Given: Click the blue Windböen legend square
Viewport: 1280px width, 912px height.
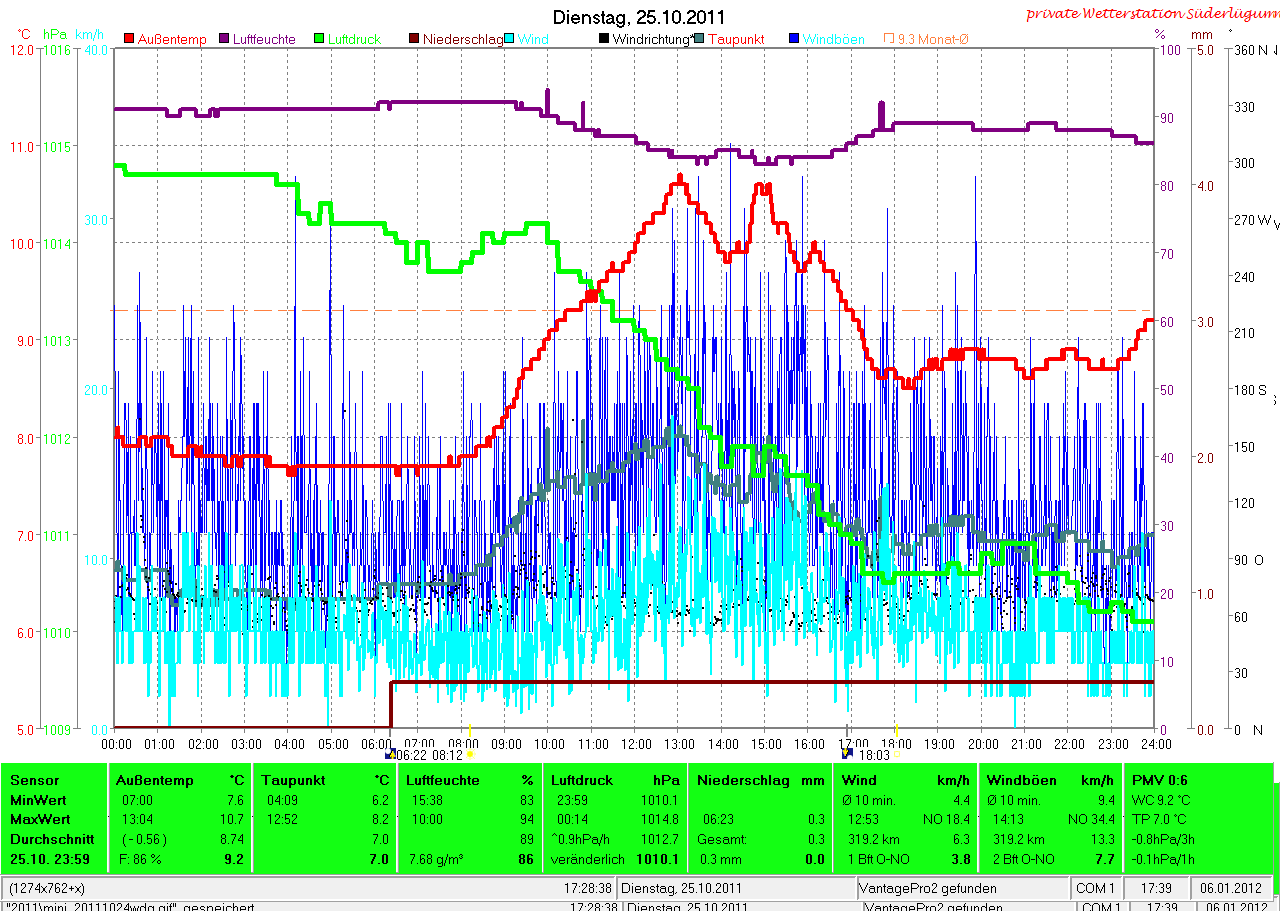Looking at the screenshot, I should tap(794, 39).
